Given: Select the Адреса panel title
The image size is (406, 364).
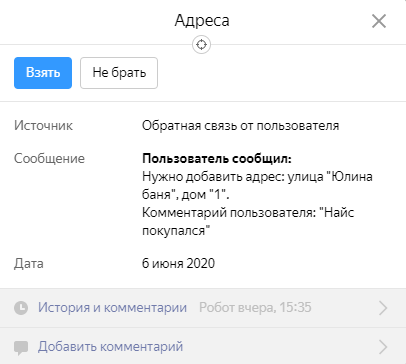Looking at the screenshot, I should pyautogui.click(x=202, y=20).
